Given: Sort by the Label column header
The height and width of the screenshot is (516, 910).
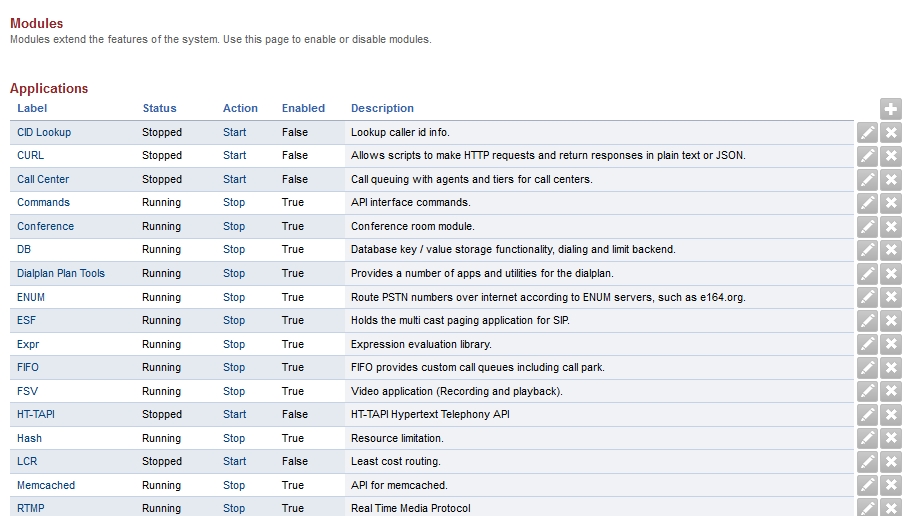Looking at the screenshot, I should 32,108.
